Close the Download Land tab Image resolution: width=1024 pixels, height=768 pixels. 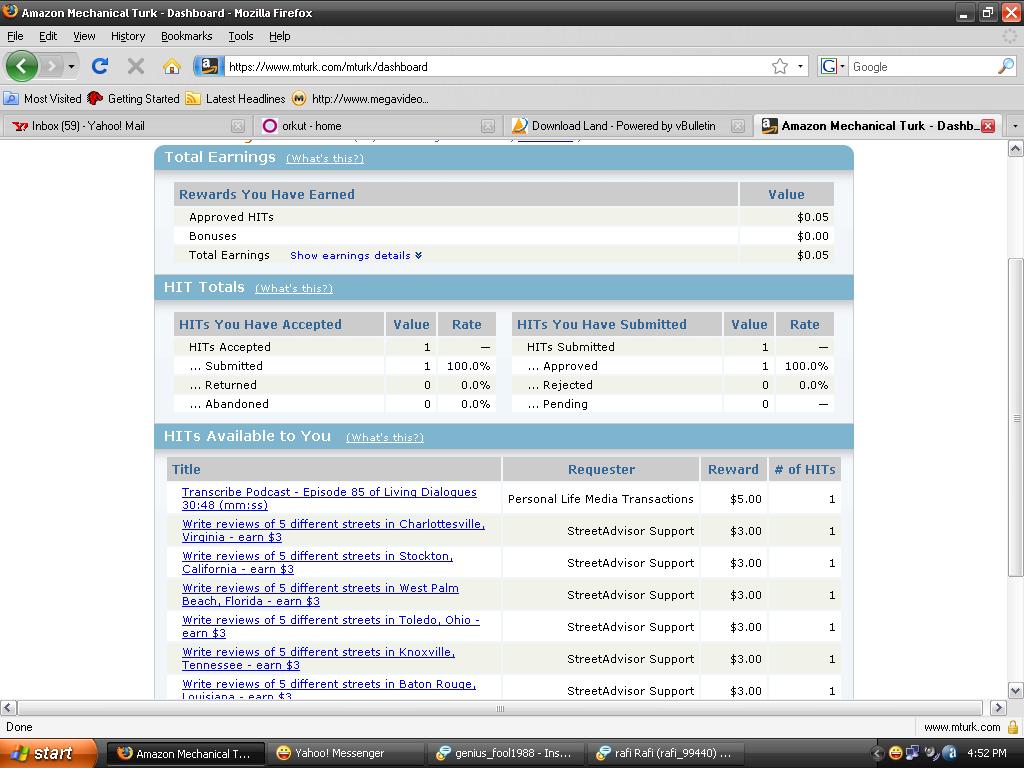tap(738, 125)
